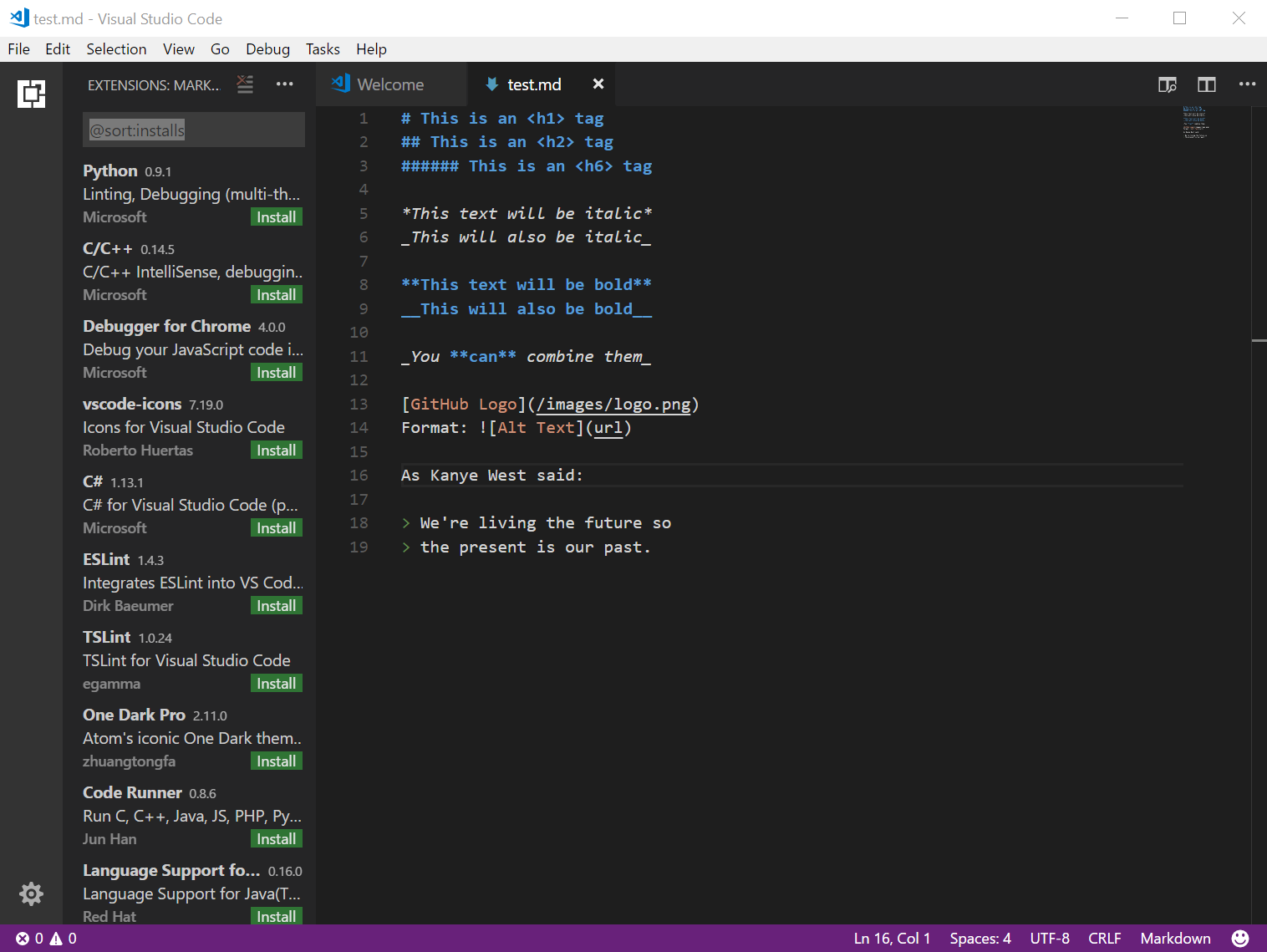This screenshot has width=1267, height=952.
Task: Click line number 13 in gutter
Action: point(359,405)
